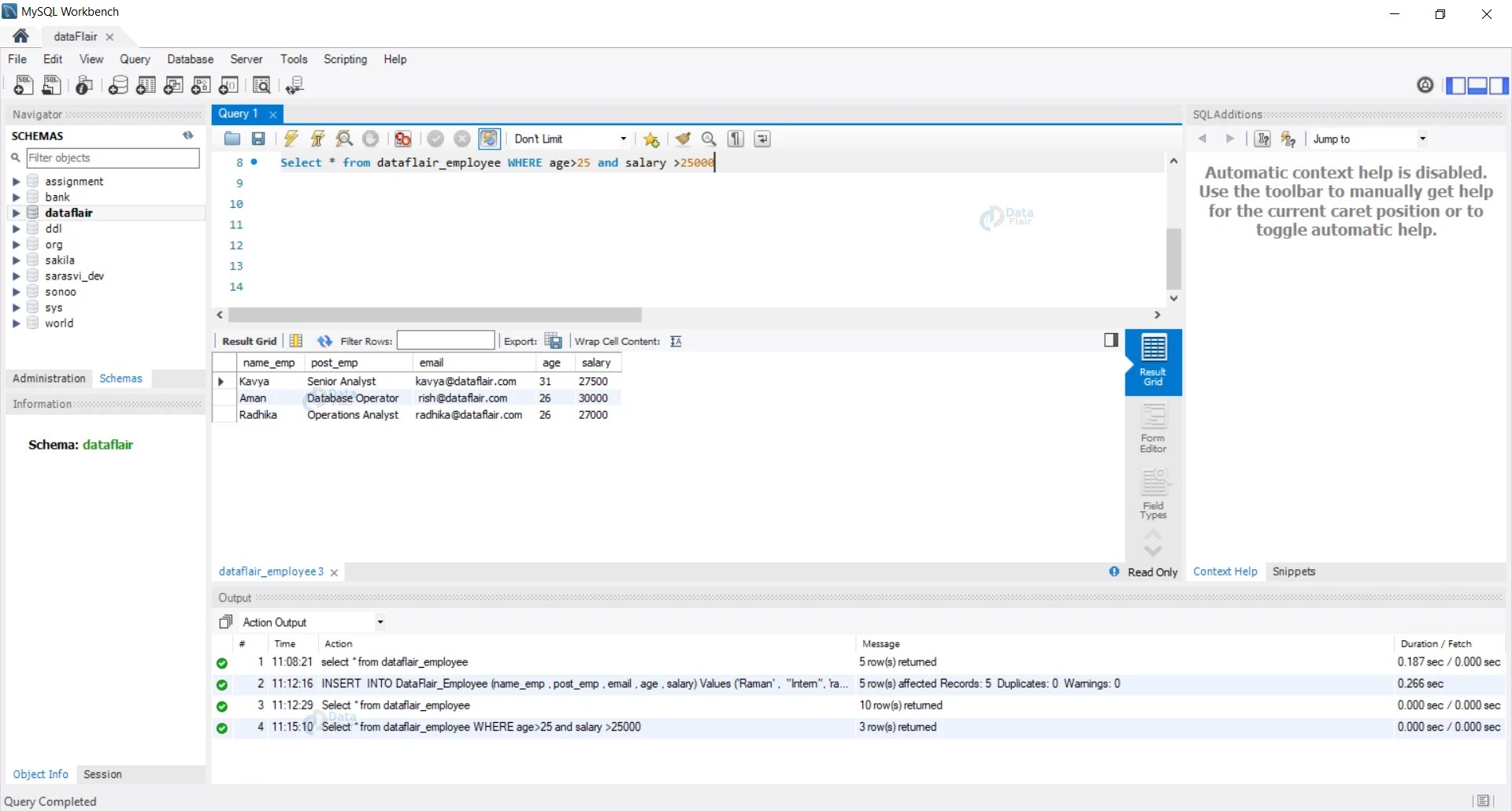Open the Query menu

tap(135, 59)
